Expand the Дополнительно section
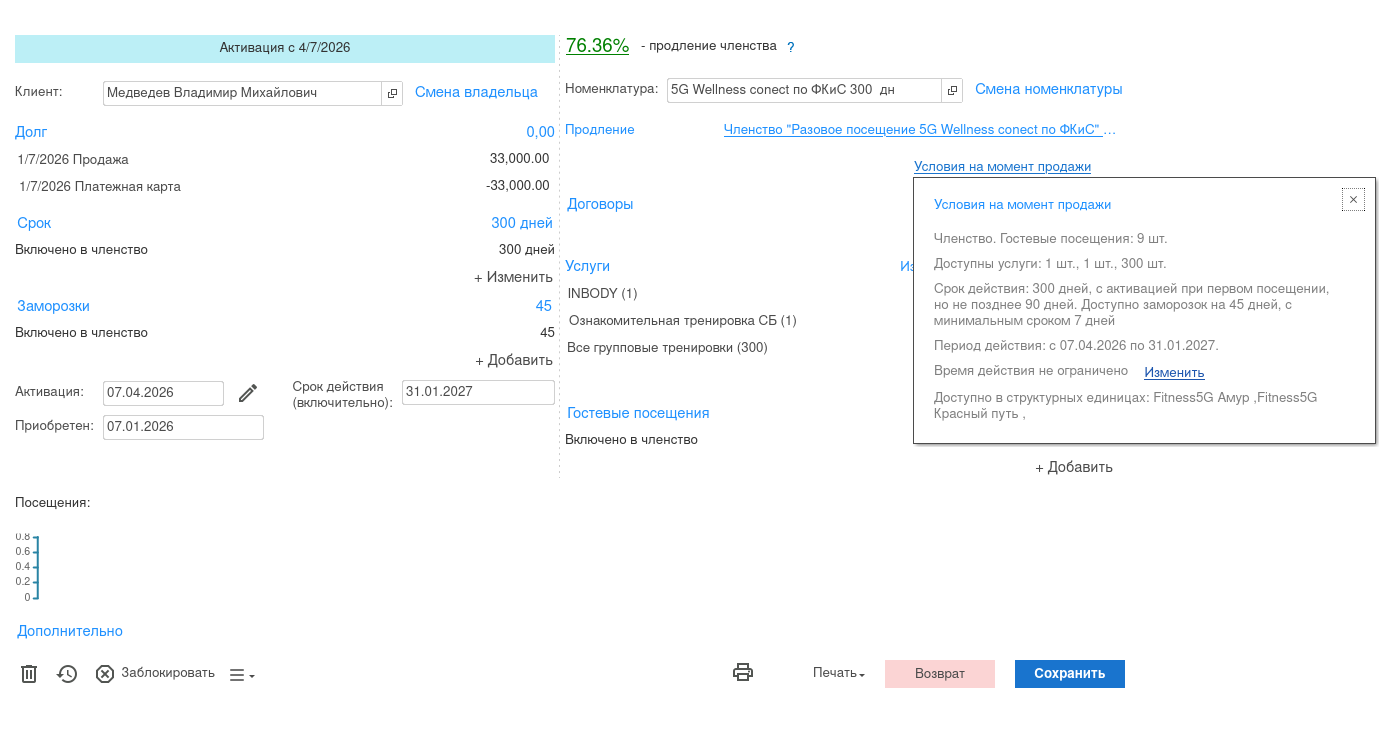Image resolution: width=1385 pixels, height=736 pixels. click(70, 631)
